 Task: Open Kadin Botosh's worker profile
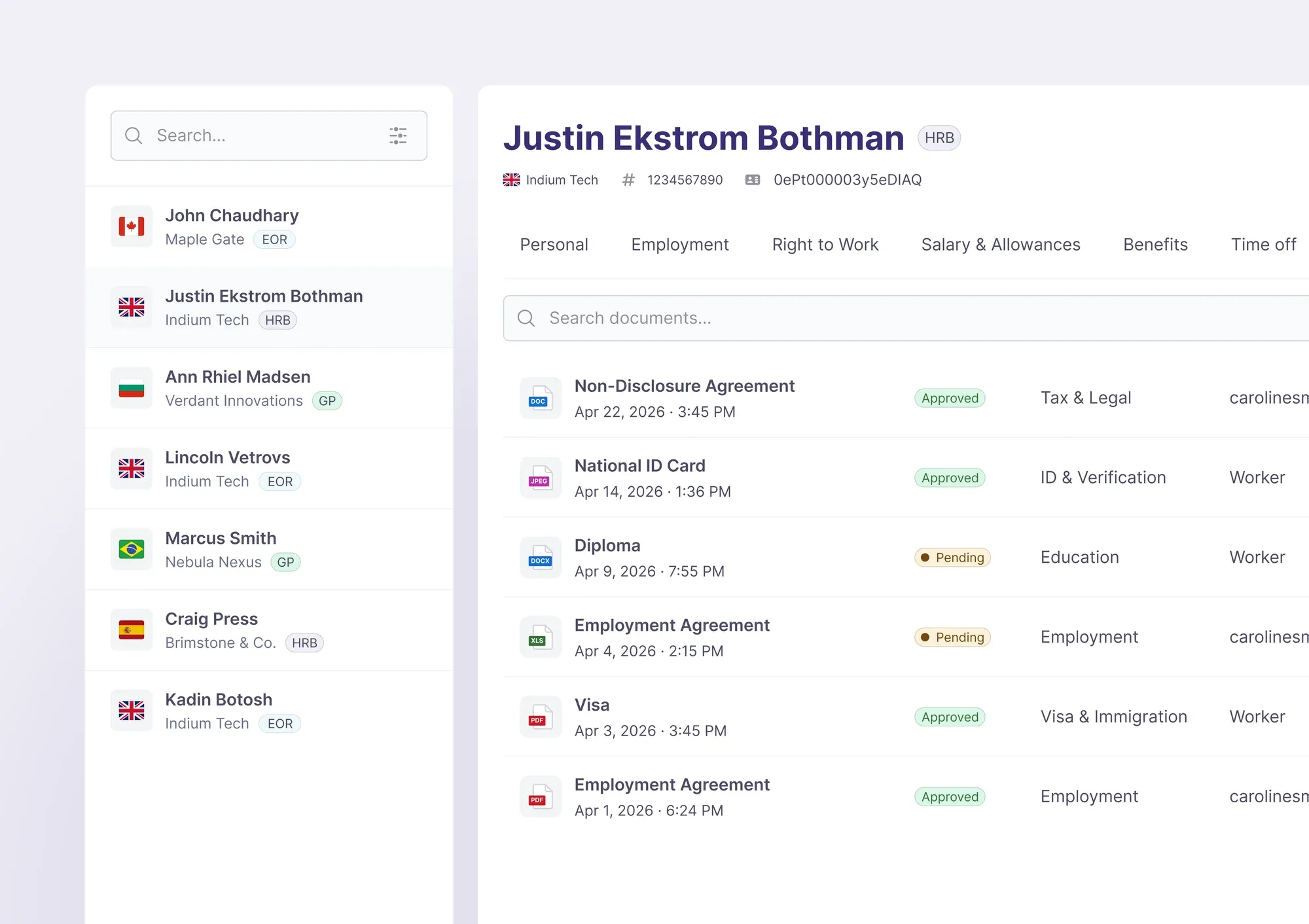pos(269,711)
